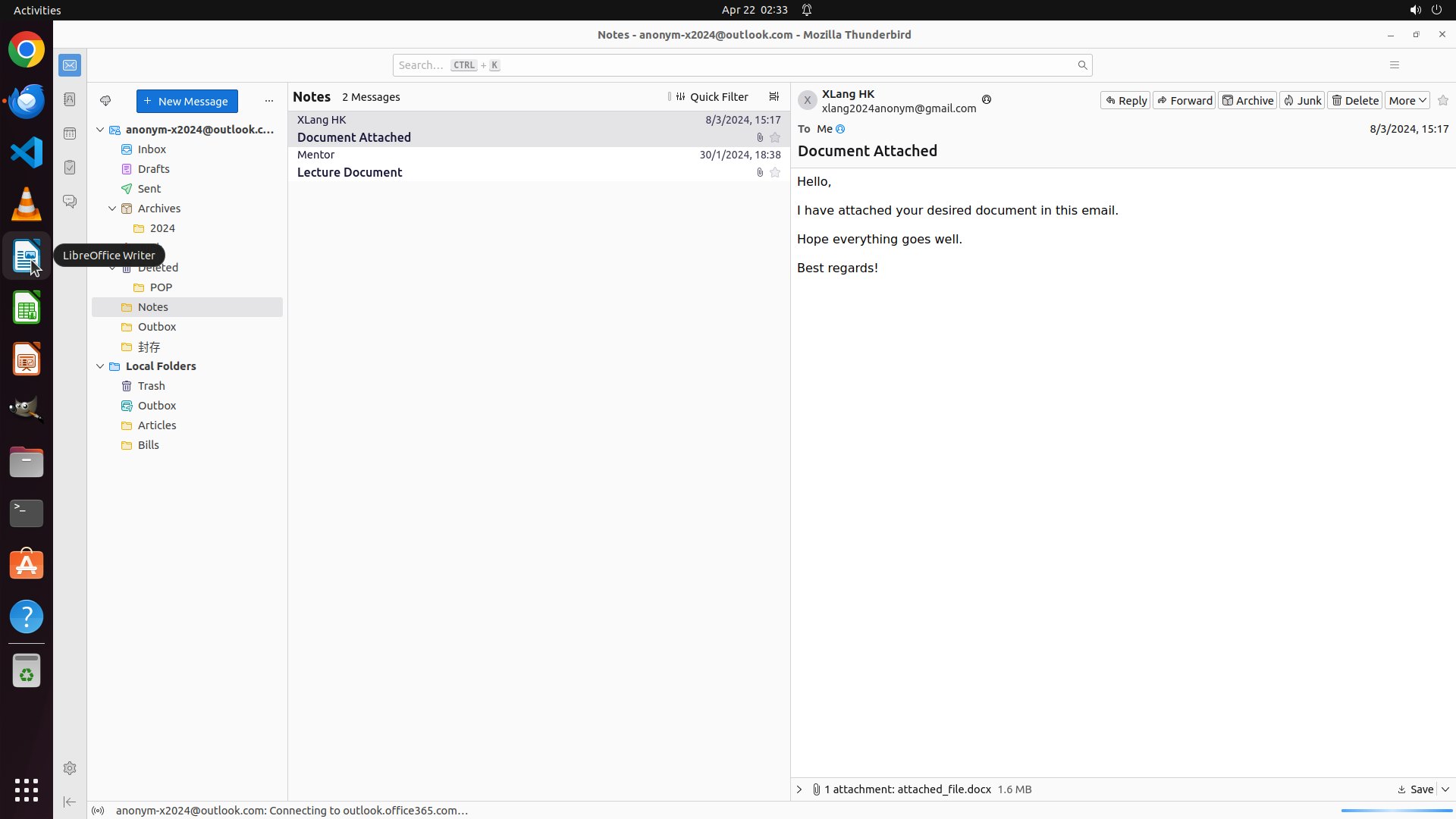Collapse the Archives folder tree
1456x819 pixels.
point(112,209)
